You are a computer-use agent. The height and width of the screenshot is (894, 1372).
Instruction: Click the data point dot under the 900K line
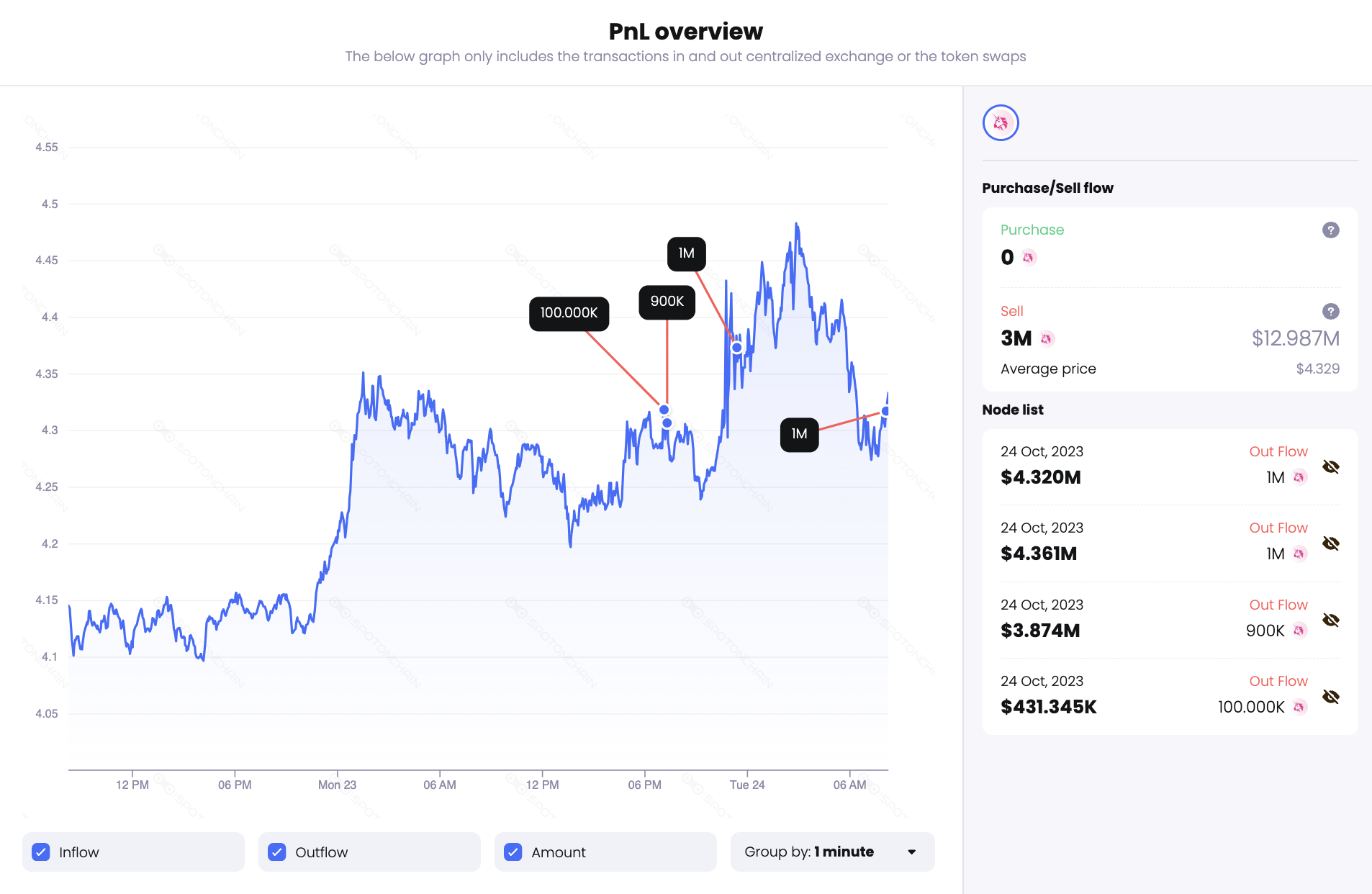[x=667, y=423]
